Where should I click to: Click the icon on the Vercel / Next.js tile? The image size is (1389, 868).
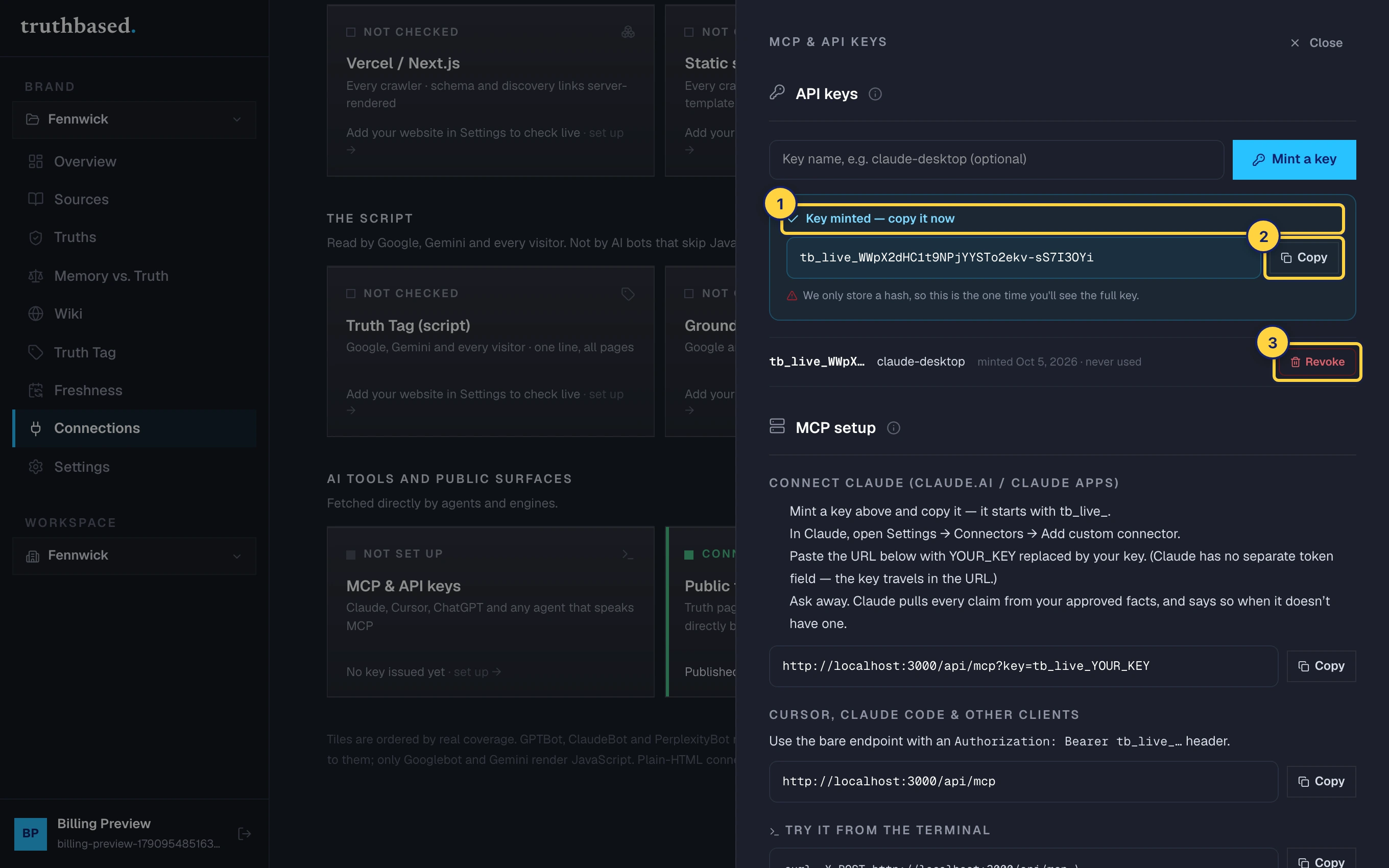pyautogui.click(x=628, y=32)
